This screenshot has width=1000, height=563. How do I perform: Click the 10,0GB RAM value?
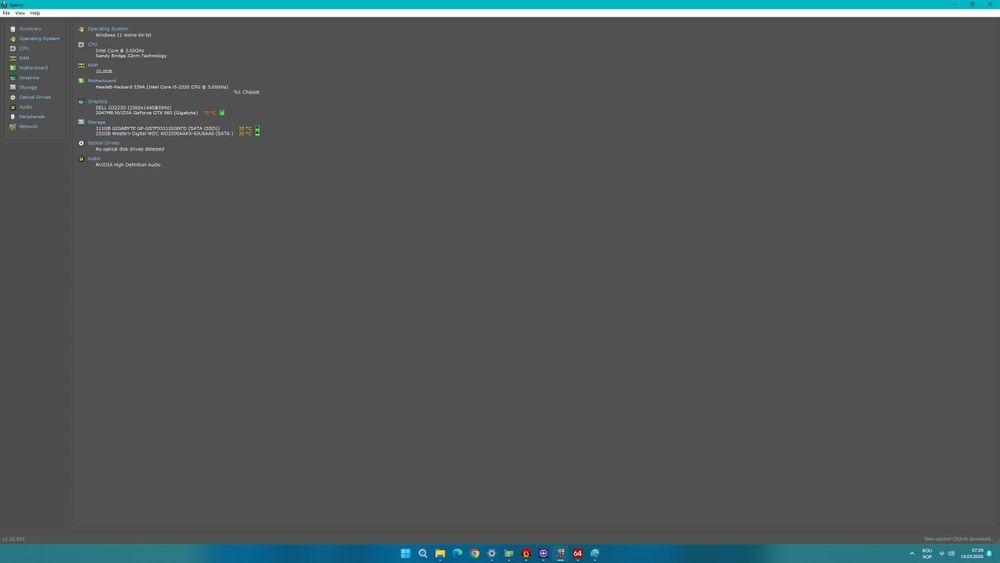[103, 71]
